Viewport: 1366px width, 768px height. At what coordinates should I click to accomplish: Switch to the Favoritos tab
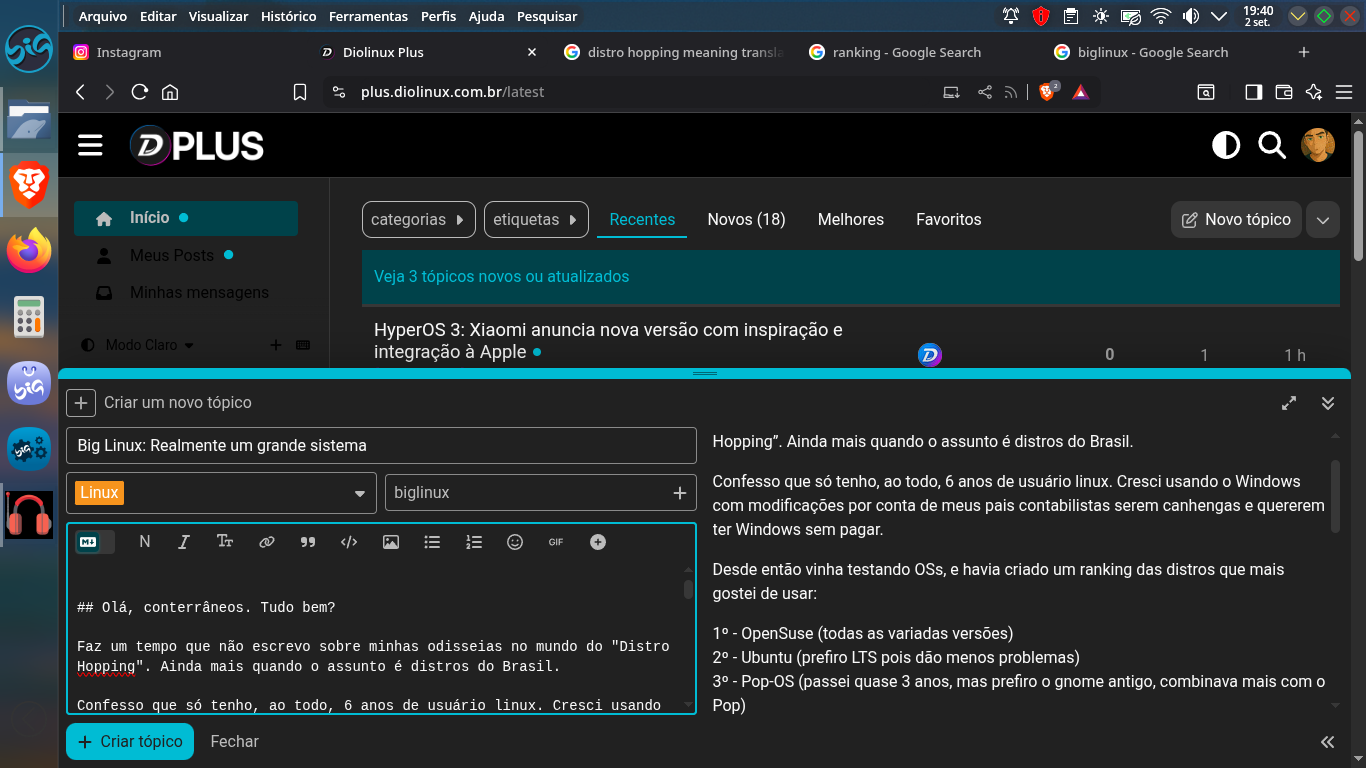coord(949,220)
